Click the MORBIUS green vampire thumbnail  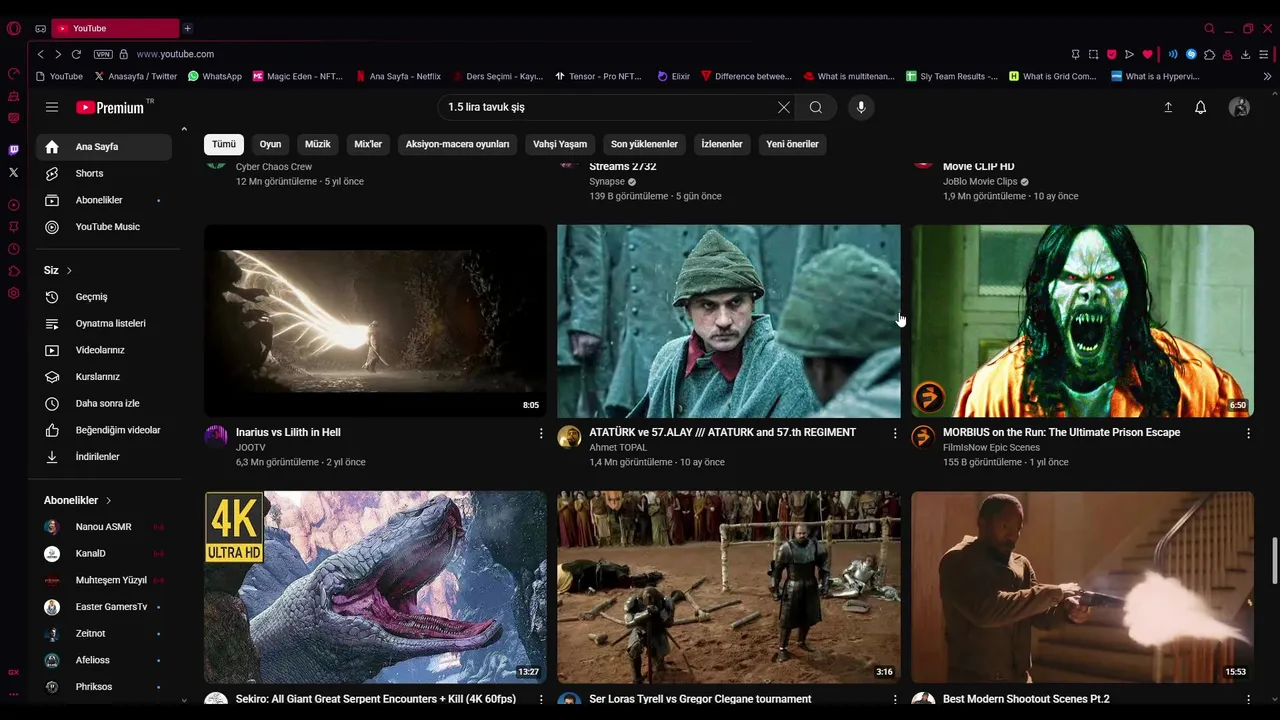click(x=1082, y=321)
